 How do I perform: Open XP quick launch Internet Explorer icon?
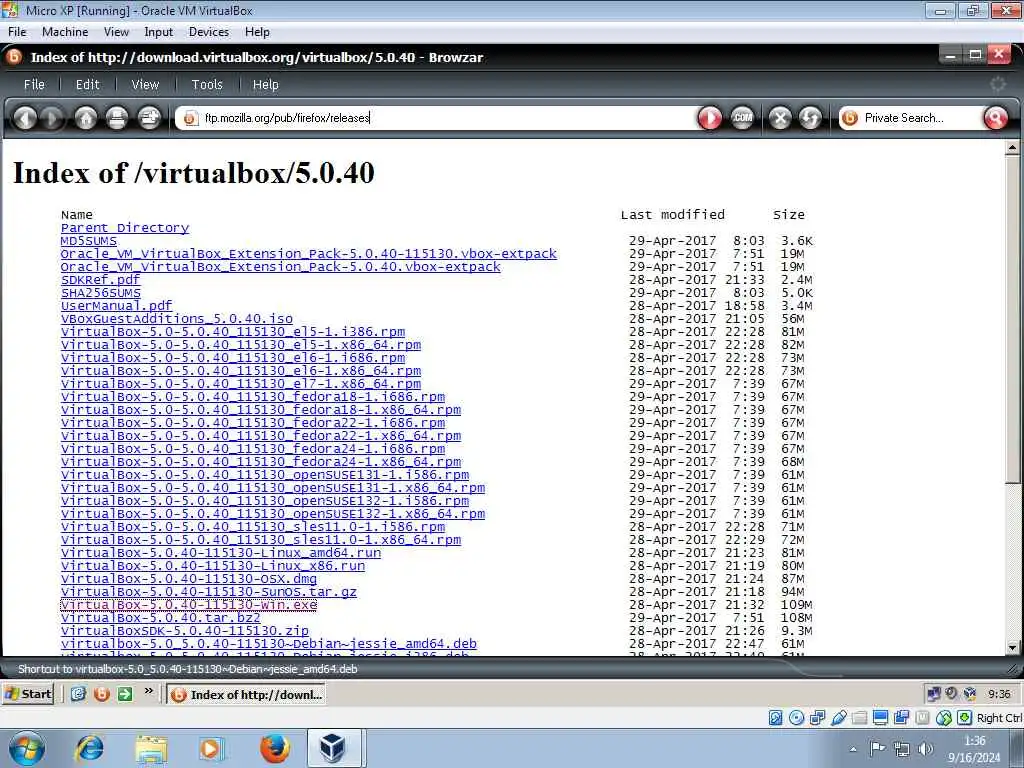pos(78,694)
